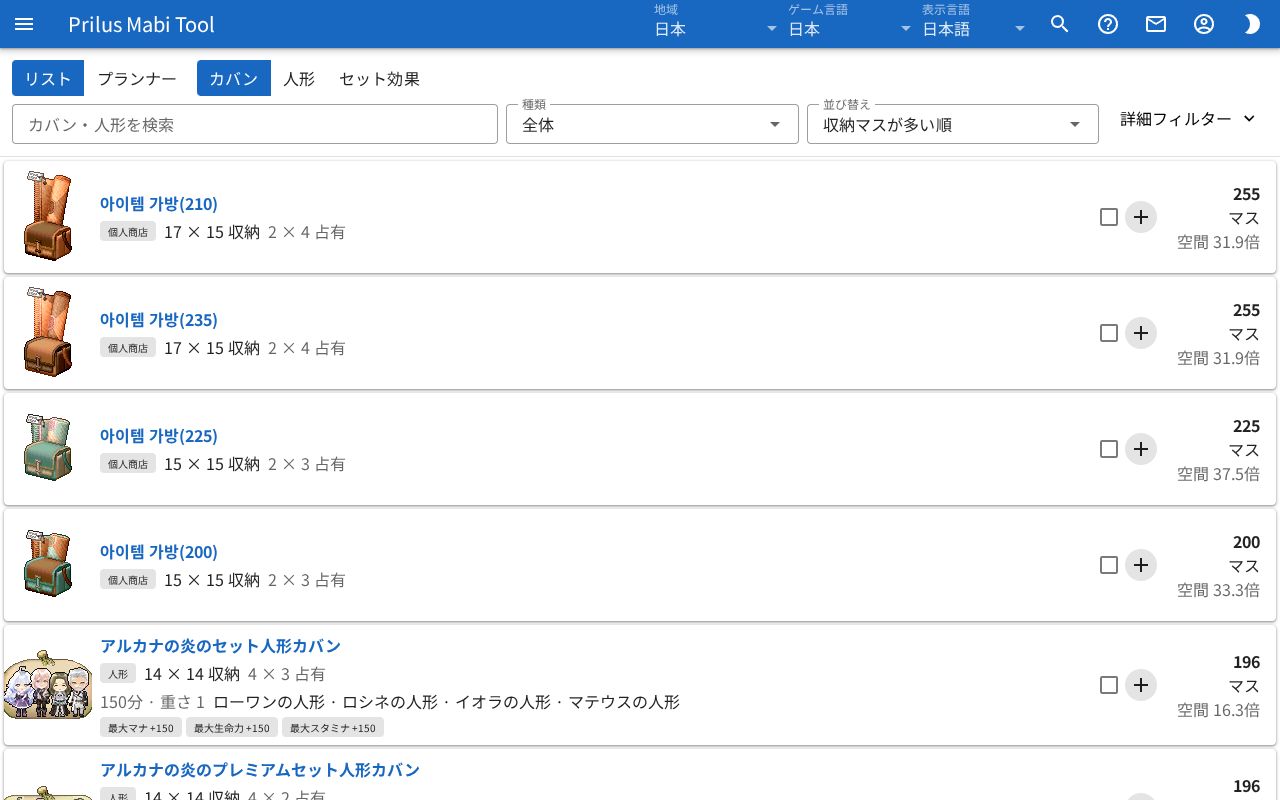Viewport: 1280px width, 800px height.
Task: Check the box for 아이템 가방(225)
Action: (1108, 449)
